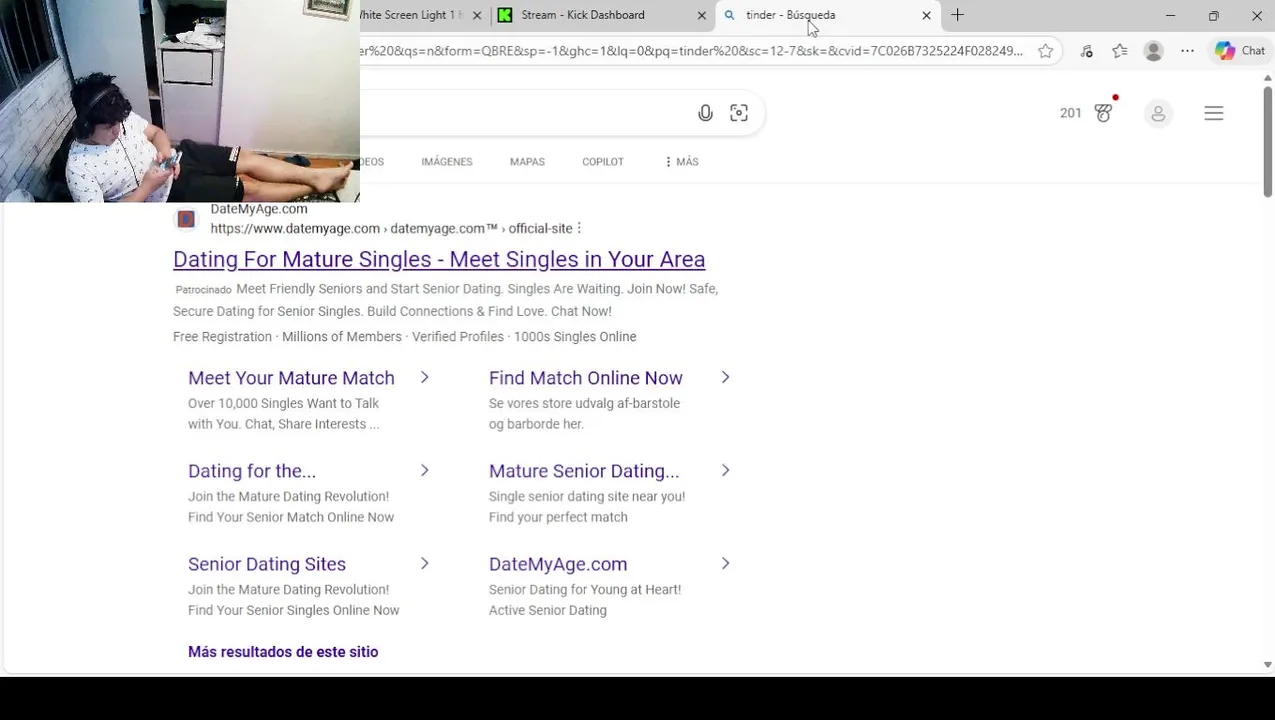Restore down the browser window
This screenshot has width=1275, height=720.
coord(1213,15)
